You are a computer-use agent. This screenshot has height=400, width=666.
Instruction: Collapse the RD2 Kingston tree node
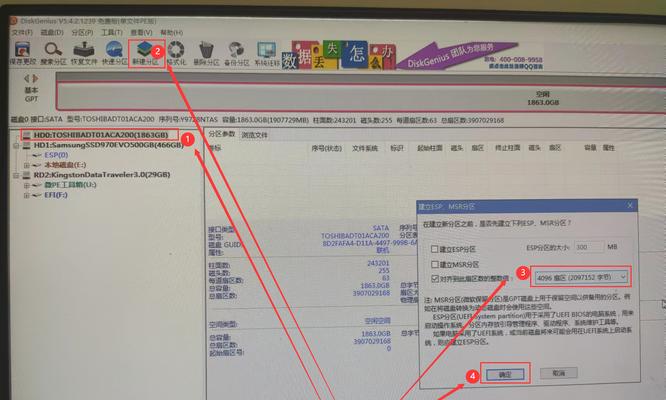[16, 175]
